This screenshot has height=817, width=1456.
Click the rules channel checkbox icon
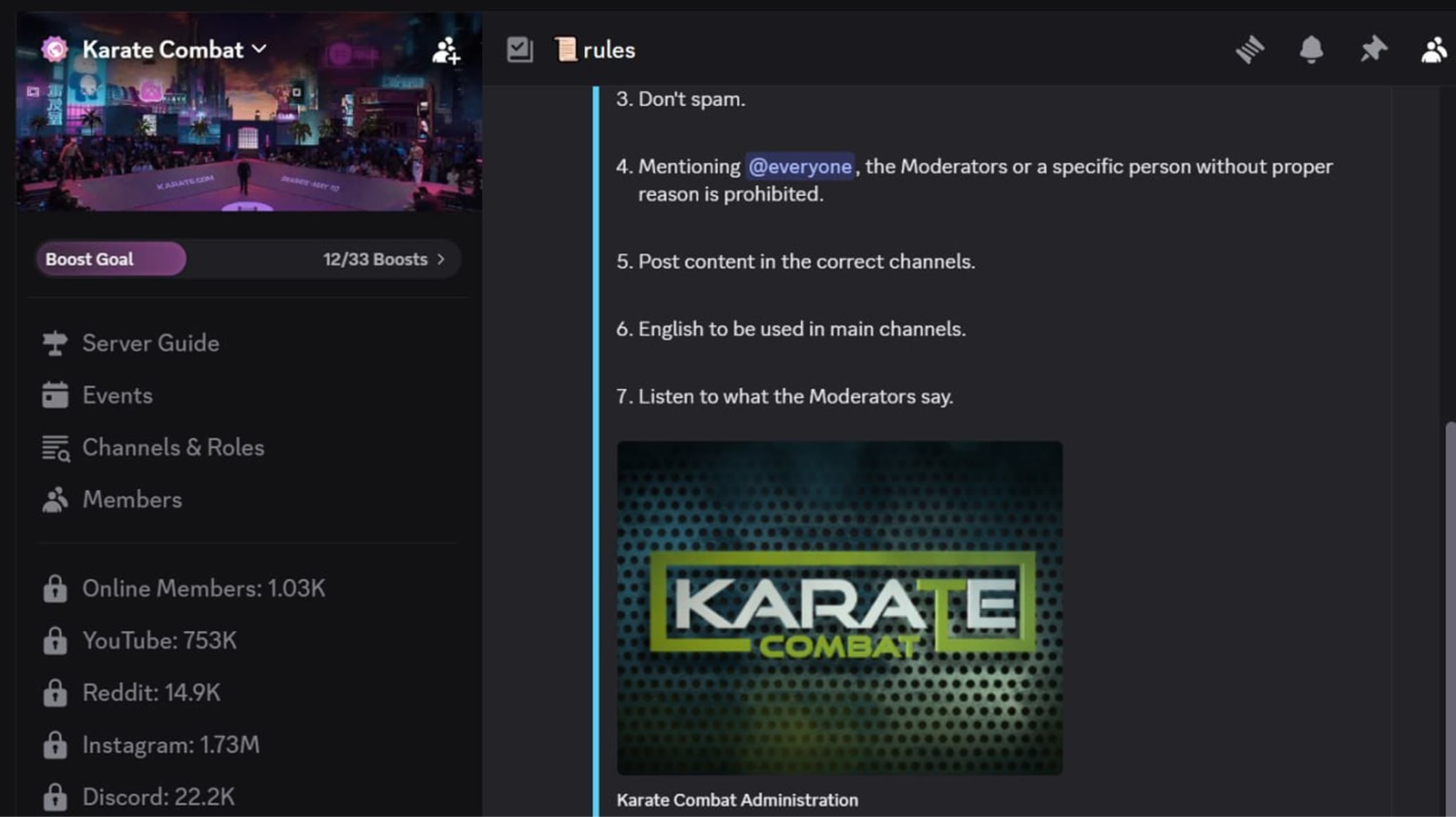520,49
